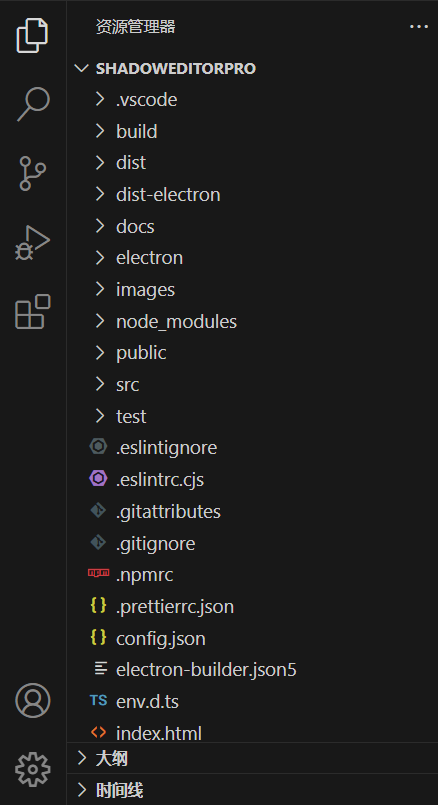The image size is (438, 805).
Task: Open the .eslintrc.cjs file
Action: [x=252, y=480]
